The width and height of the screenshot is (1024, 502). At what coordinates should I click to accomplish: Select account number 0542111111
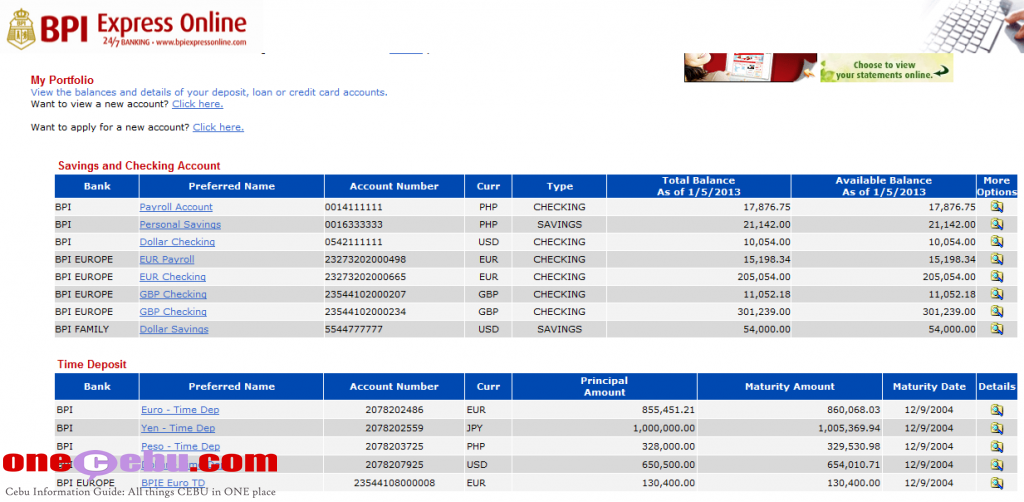click(x=353, y=242)
